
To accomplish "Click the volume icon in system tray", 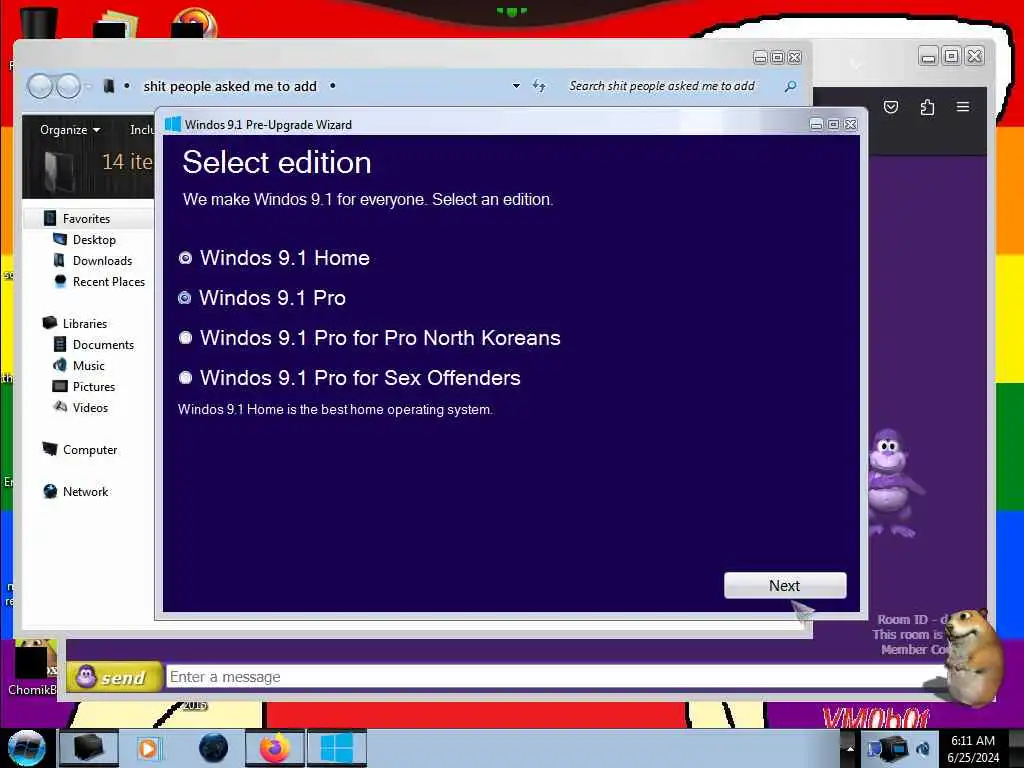I will [x=923, y=749].
